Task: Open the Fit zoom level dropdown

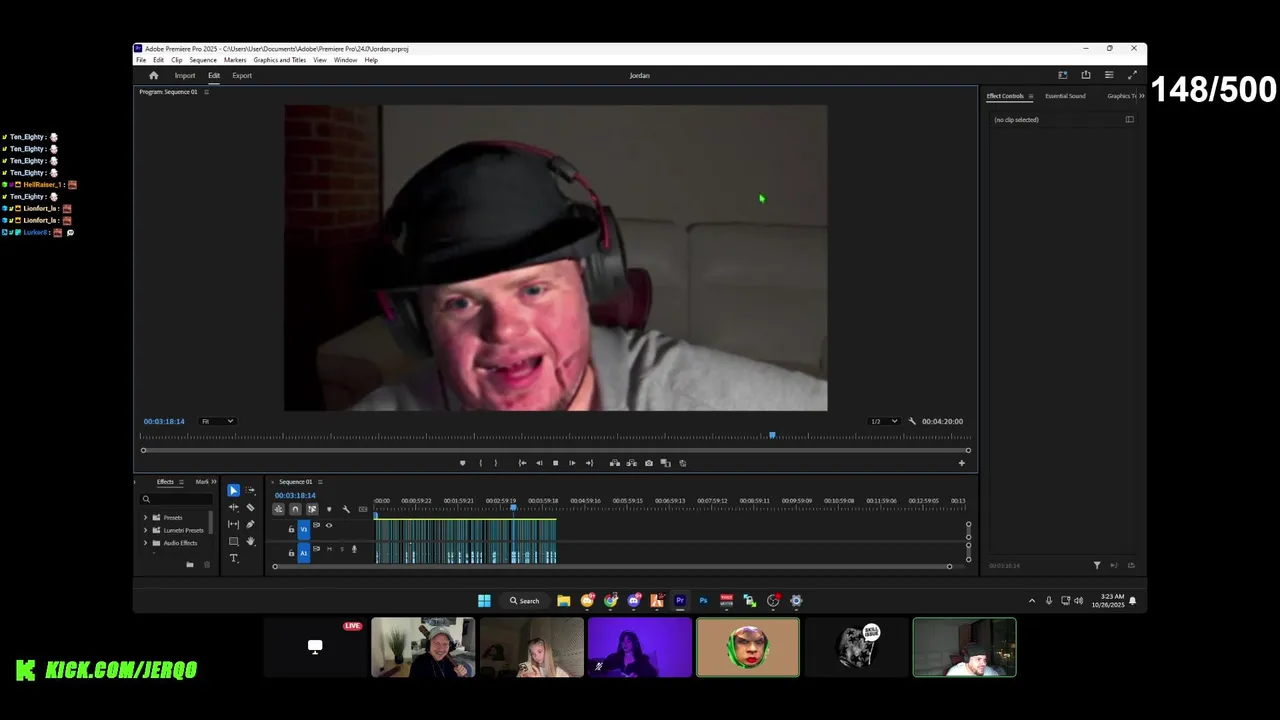Action: (x=217, y=421)
